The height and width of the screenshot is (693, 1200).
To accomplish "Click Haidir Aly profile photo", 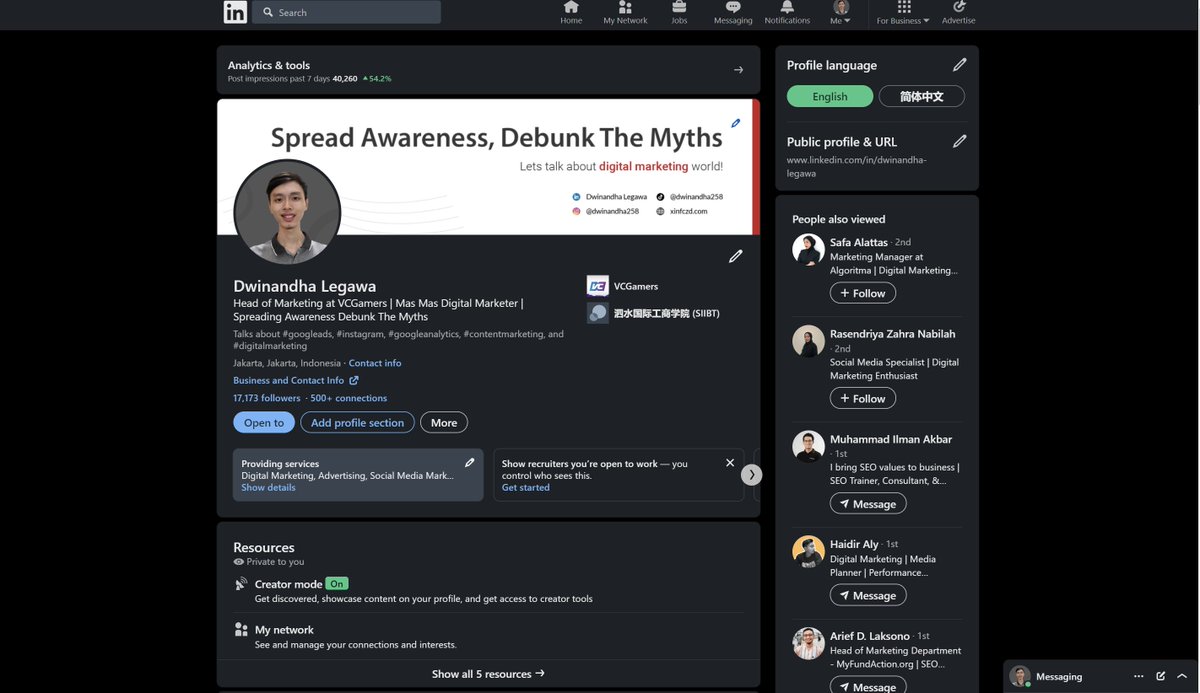I will [x=808, y=552].
